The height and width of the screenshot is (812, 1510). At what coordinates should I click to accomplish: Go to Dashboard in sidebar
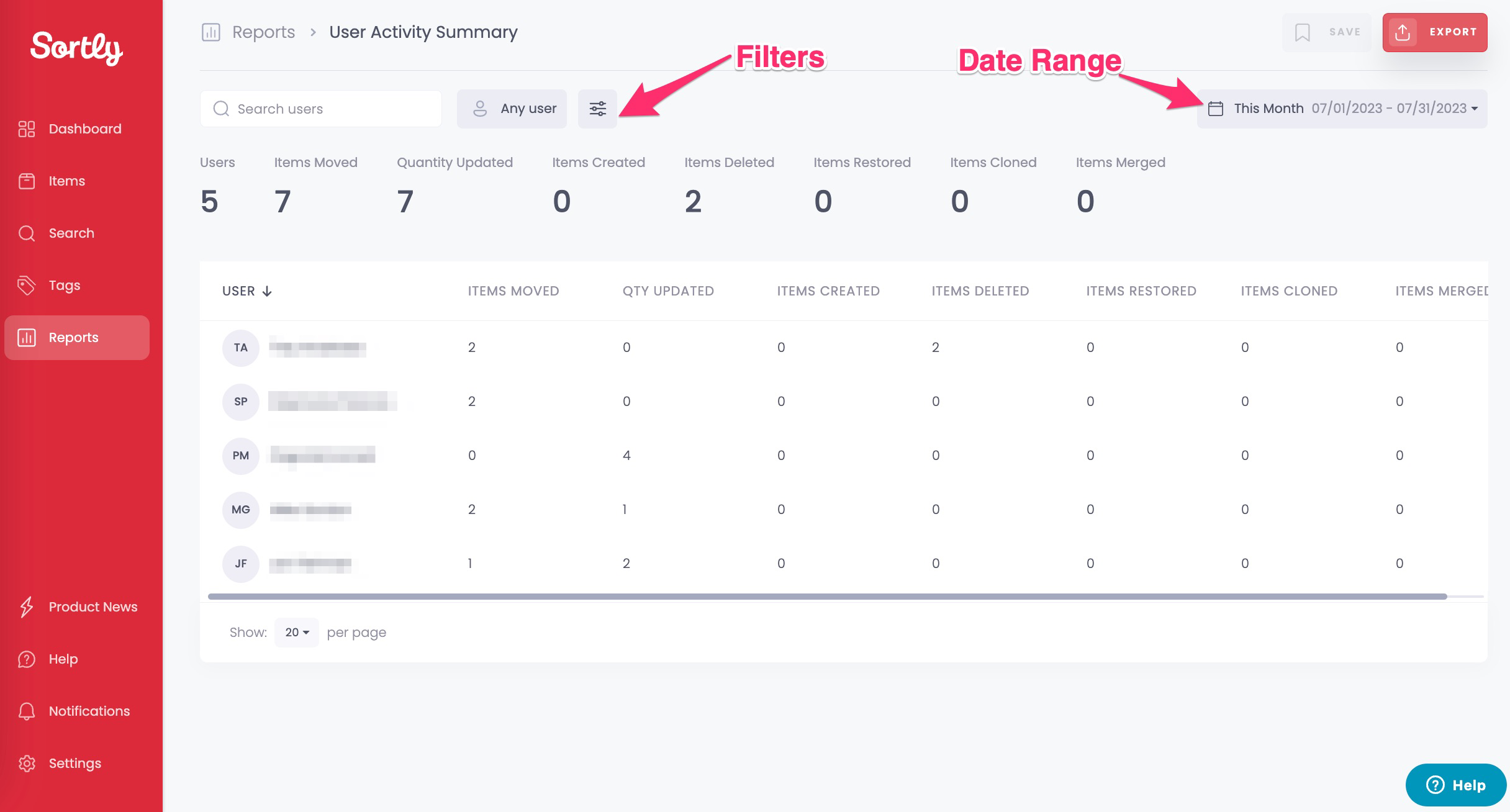84,129
